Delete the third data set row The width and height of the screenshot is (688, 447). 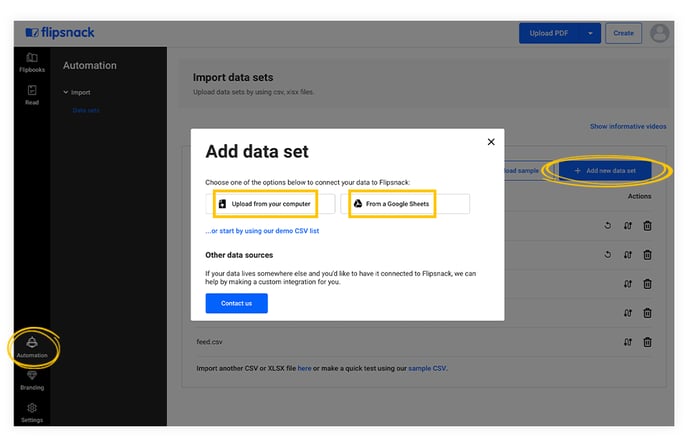tap(647, 284)
